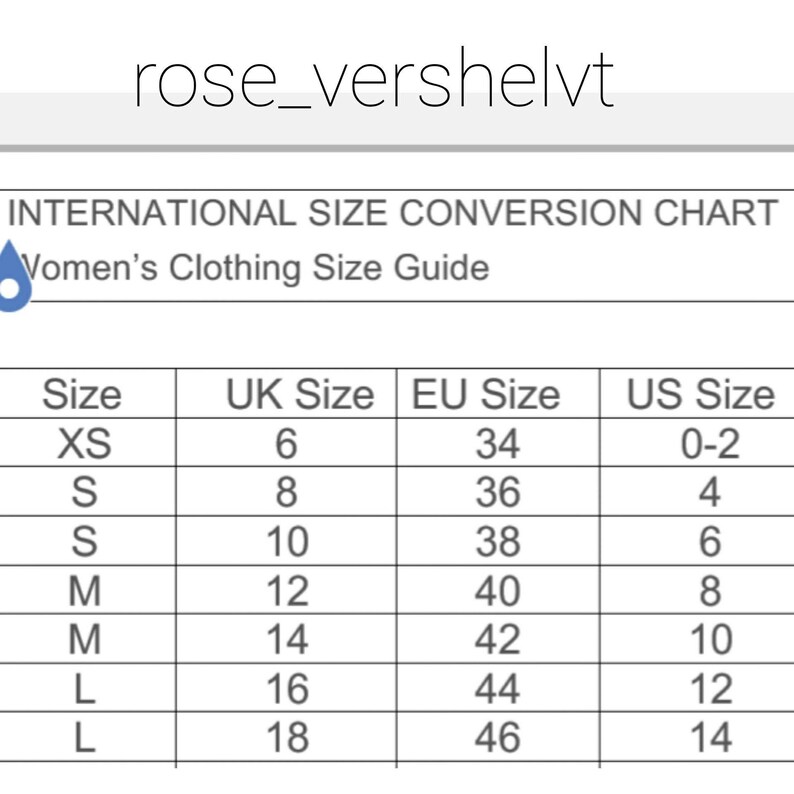This screenshot has height=794, width=794.
Task: Click the UK Size column header
Action: click(300, 394)
